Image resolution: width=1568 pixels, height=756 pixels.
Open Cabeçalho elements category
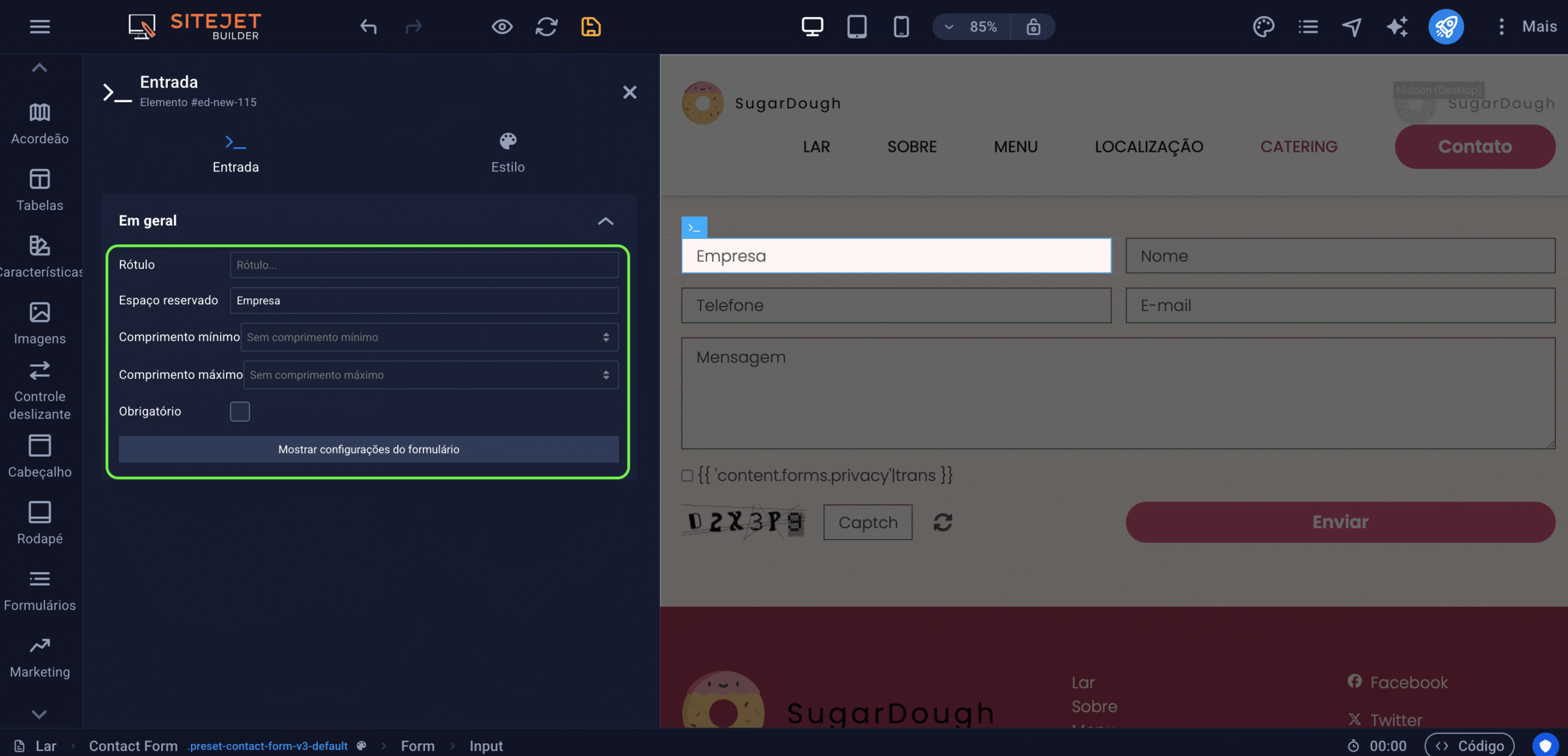point(40,457)
